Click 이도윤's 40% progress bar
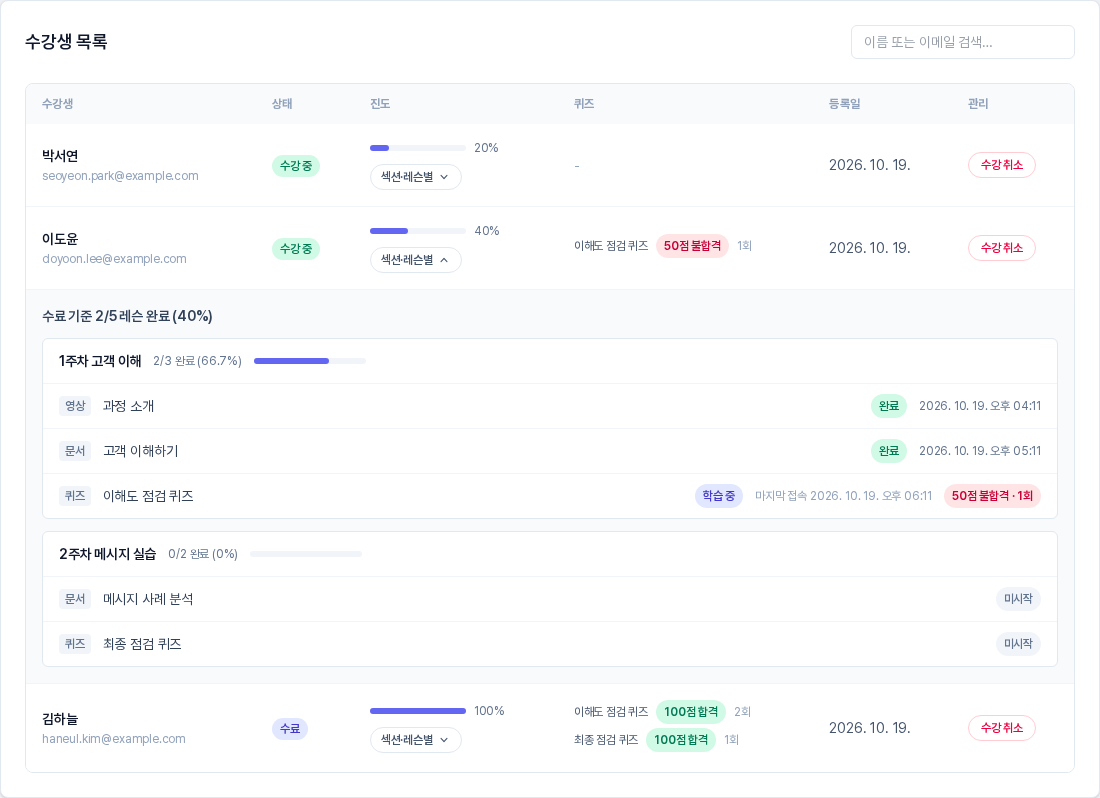This screenshot has height=798, width=1100. tap(418, 231)
